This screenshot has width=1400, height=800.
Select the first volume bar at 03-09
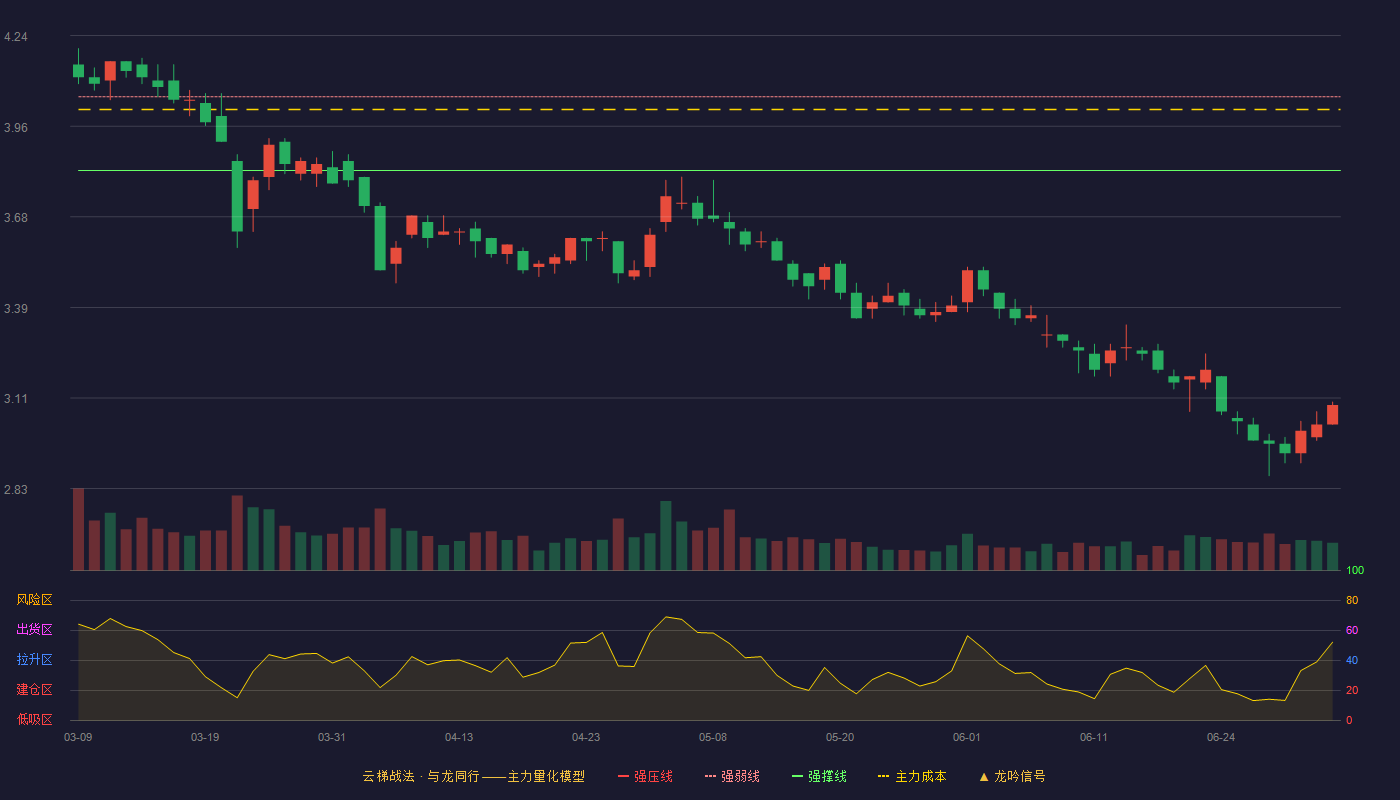pyautogui.click(x=78, y=529)
